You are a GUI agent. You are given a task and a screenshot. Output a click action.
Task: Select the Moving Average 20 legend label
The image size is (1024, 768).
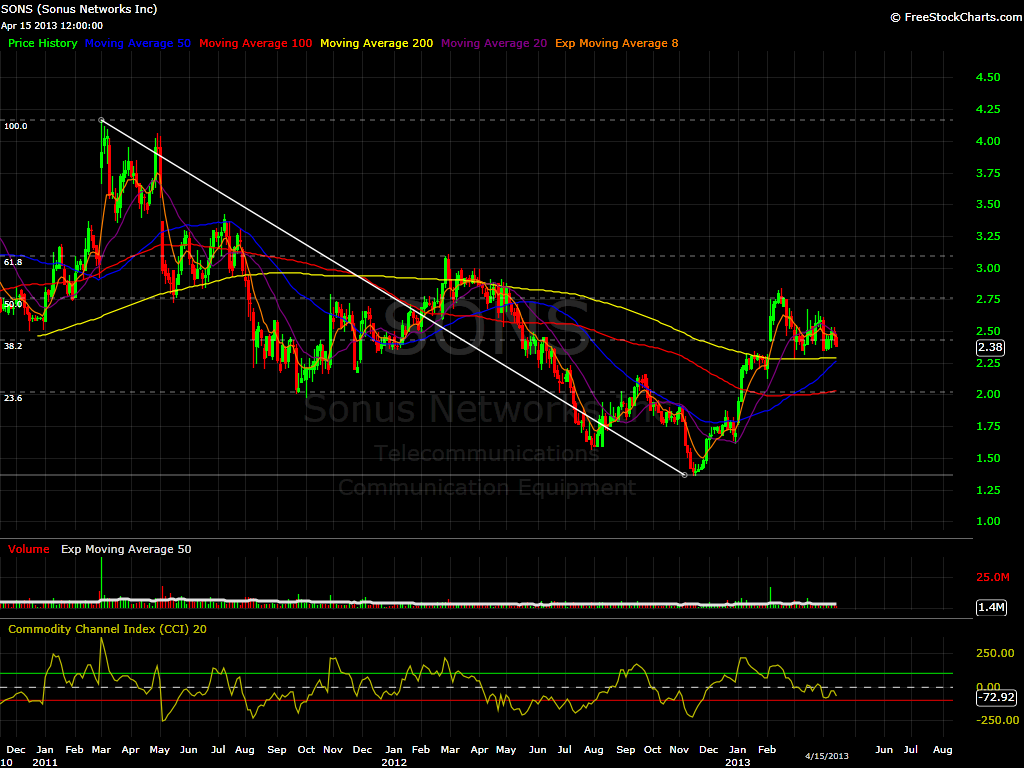tap(494, 43)
